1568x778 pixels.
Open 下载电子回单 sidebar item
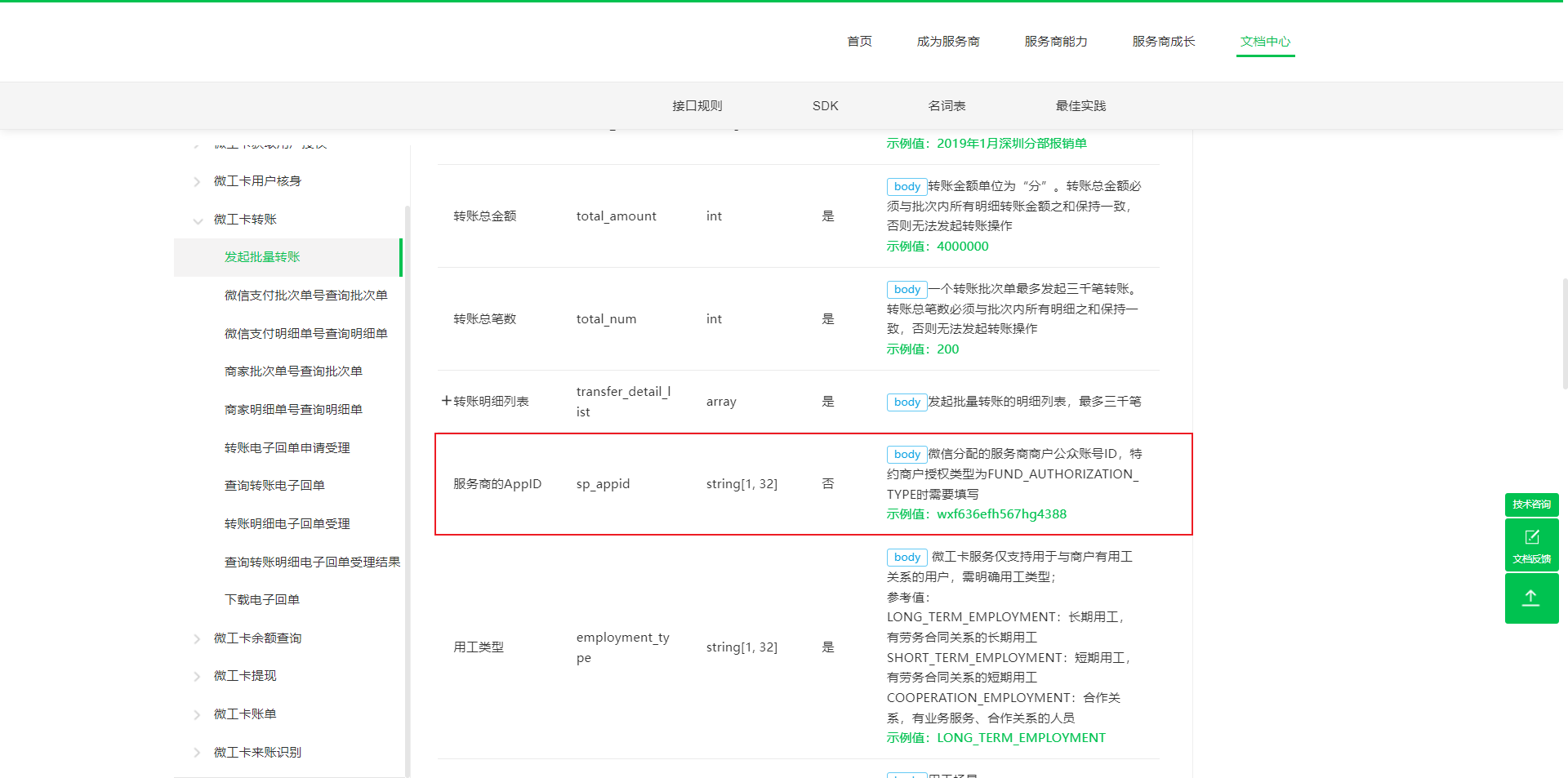pyautogui.click(x=261, y=600)
